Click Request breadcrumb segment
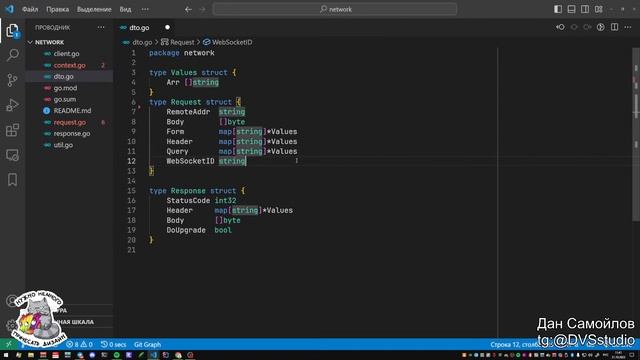The image size is (640, 360). 182,42
